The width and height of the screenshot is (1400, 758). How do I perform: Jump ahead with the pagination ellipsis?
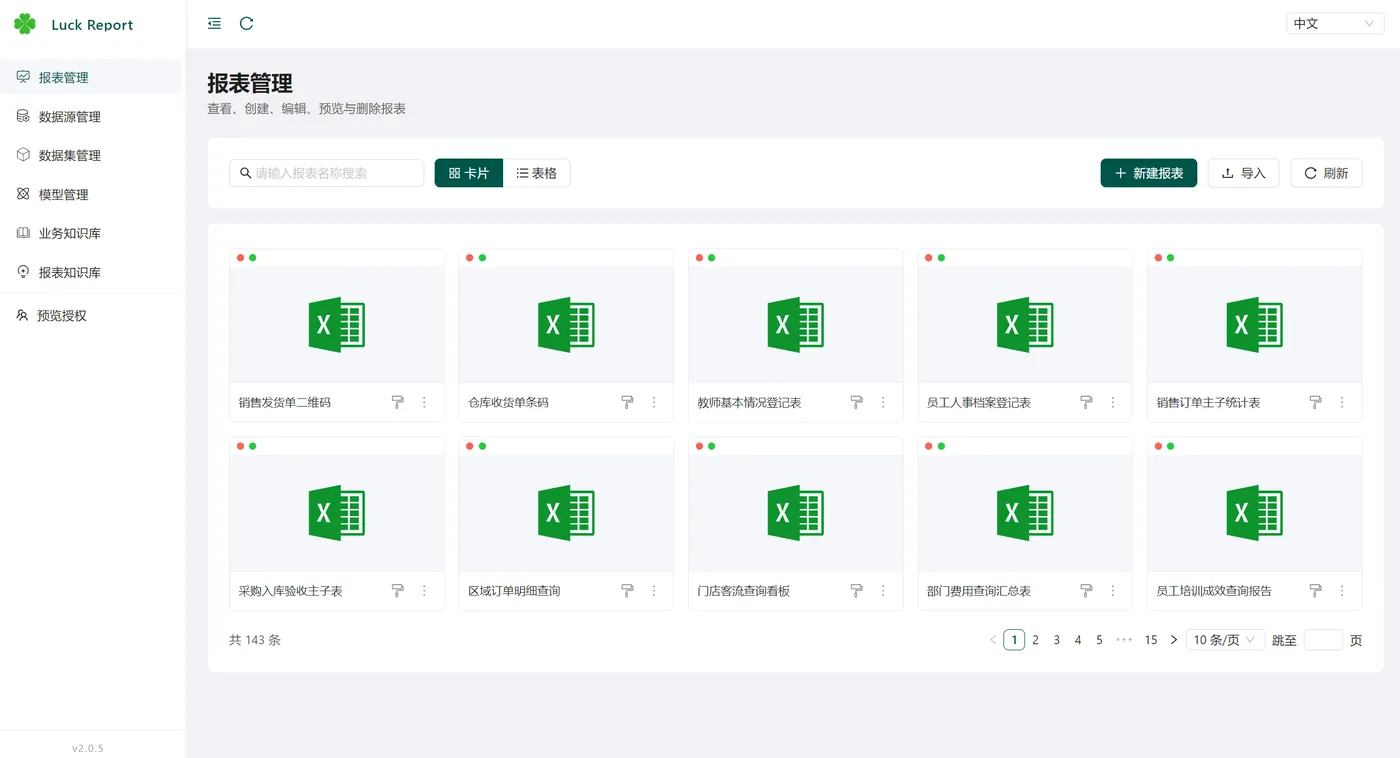tap(1124, 640)
